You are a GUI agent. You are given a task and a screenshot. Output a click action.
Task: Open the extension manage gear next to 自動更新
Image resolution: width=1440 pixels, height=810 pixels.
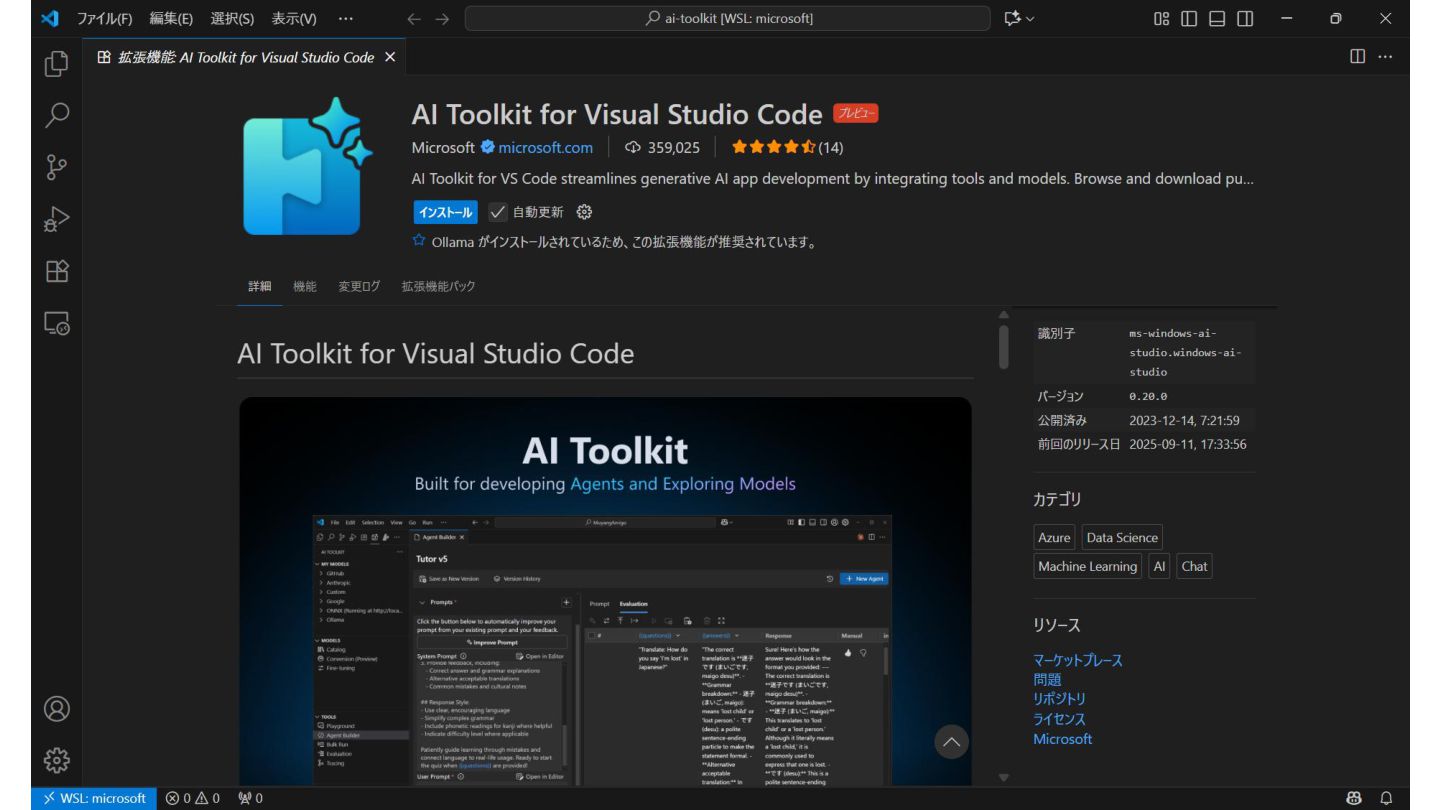[585, 212]
